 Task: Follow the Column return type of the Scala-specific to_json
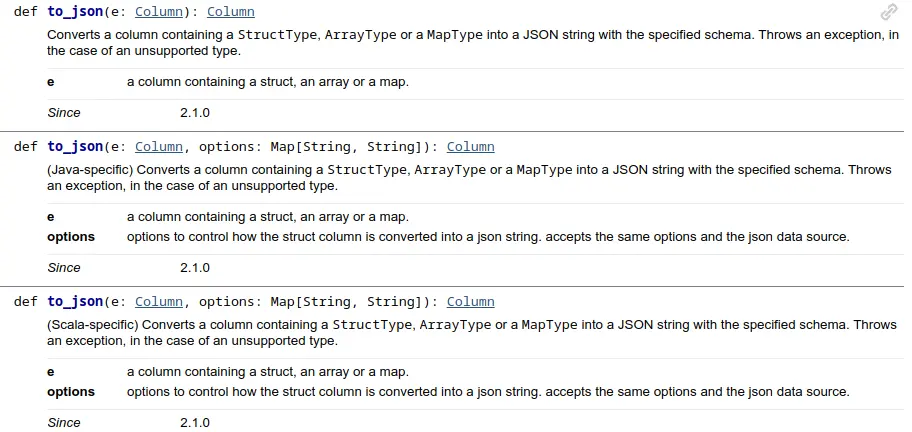click(470, 302)
